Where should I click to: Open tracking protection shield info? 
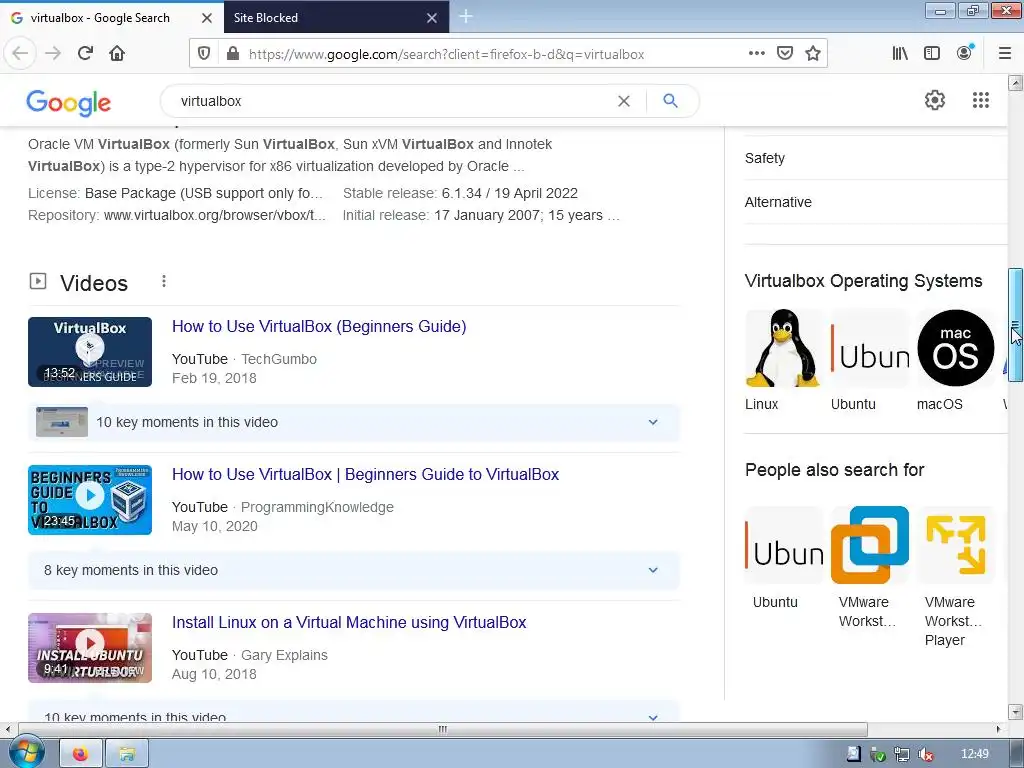tap(204, 54)
